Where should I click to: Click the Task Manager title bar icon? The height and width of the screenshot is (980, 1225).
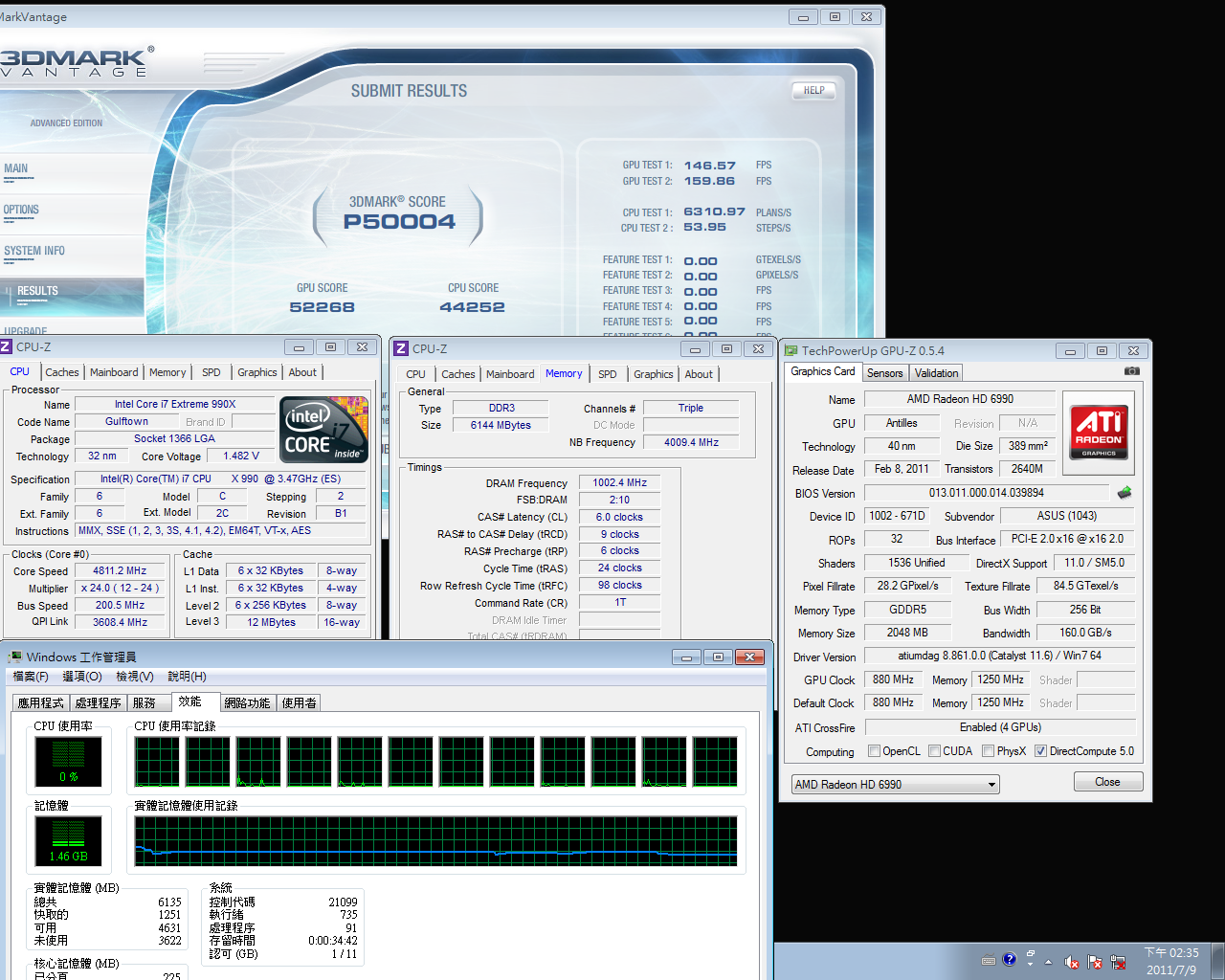coord(15,657)
